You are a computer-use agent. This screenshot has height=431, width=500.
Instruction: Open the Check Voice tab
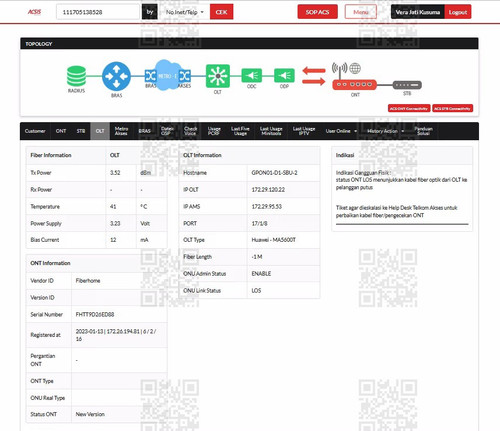190,131
